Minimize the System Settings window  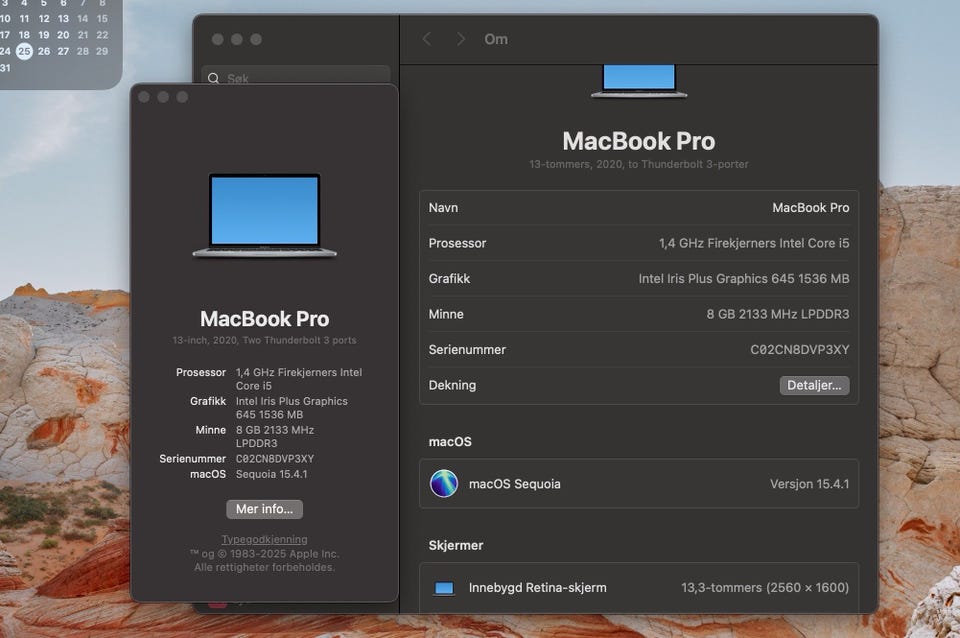[237, 39]
